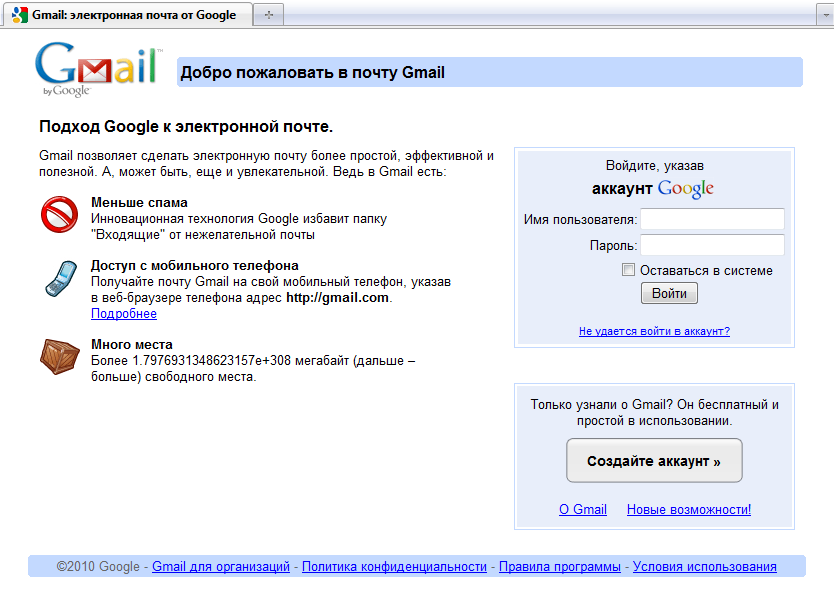834x608 pixels.
Task: Click the Google favicon on the tab
Action: pyautogui.click(x=19, y=15)
